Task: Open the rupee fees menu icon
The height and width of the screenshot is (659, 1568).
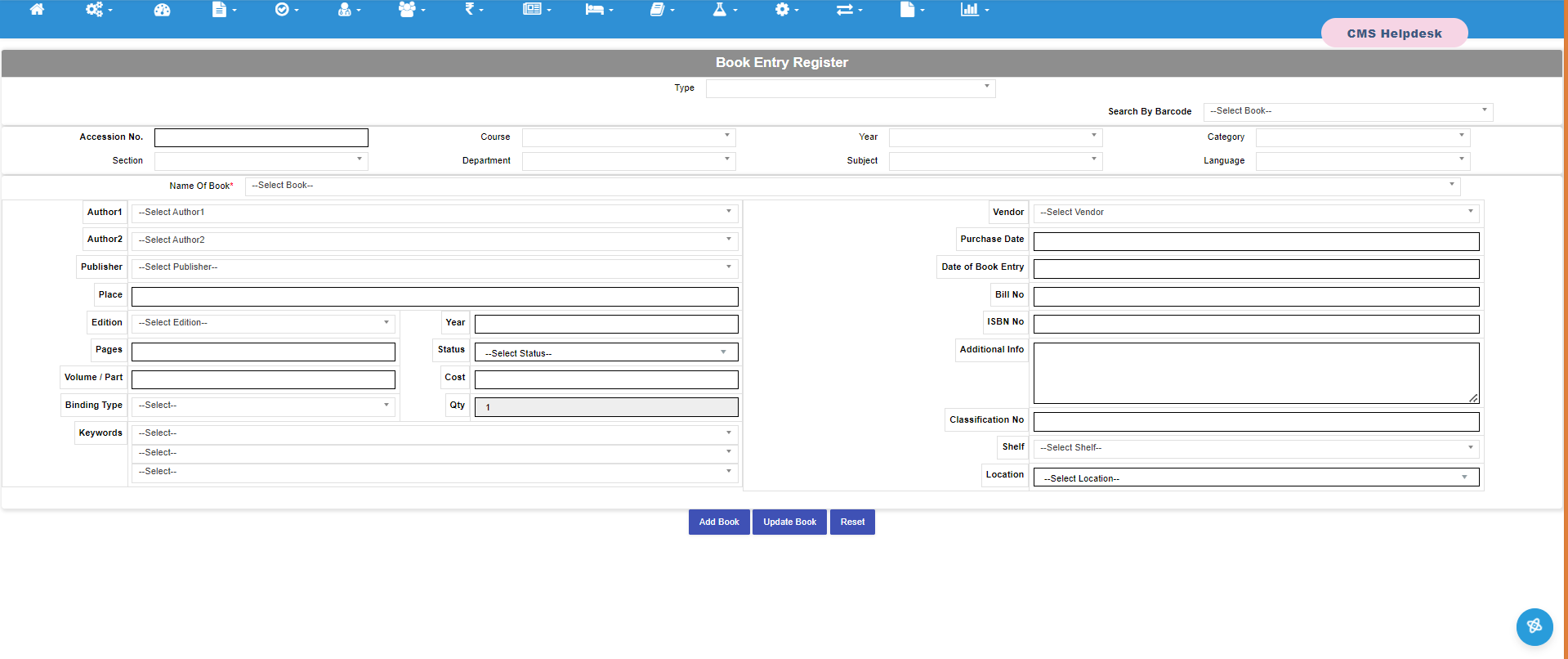Action: 473,10
